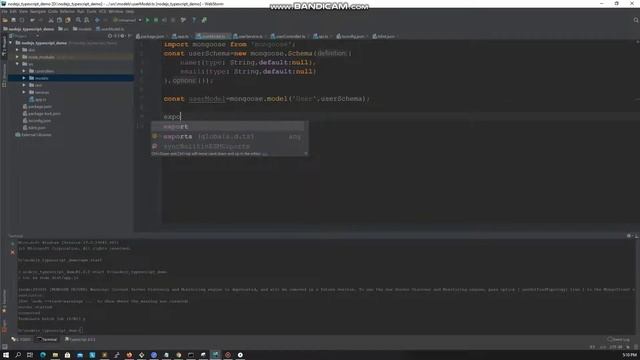Open the Code menu
640x360 pixels.
pyautogui.click(x=53, y=11)
